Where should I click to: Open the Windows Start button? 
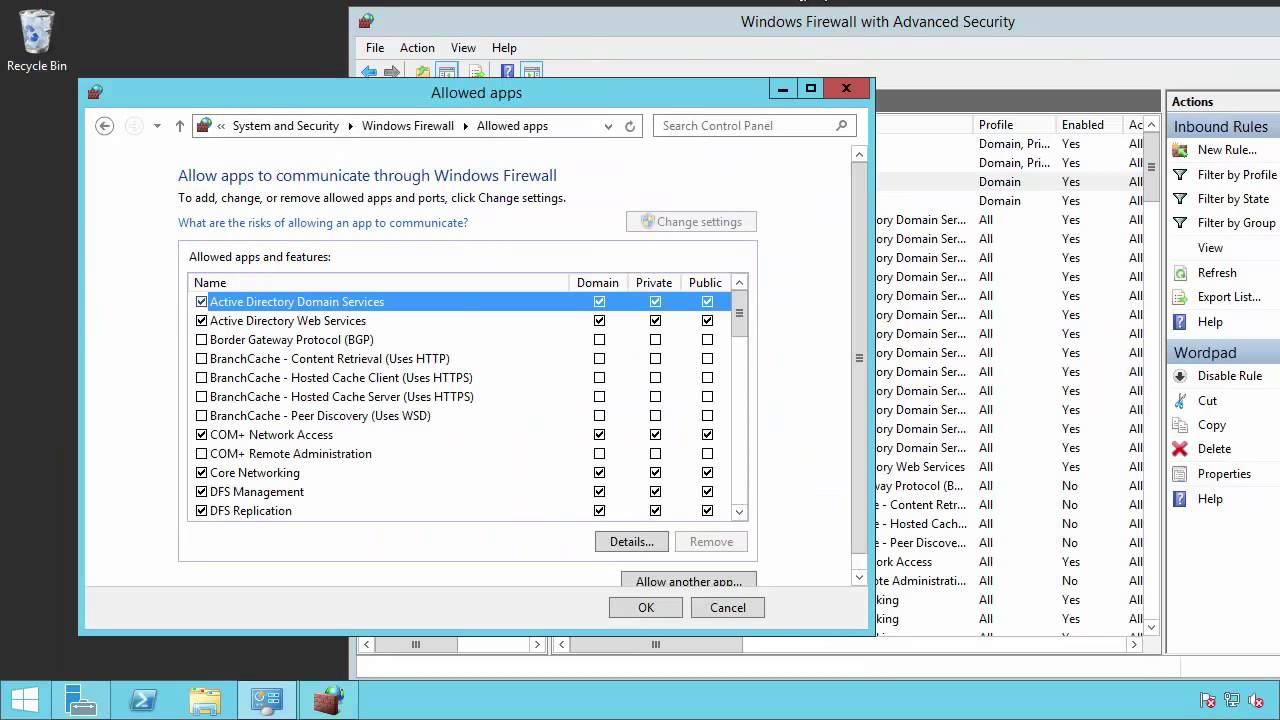[x=25, y=700]
